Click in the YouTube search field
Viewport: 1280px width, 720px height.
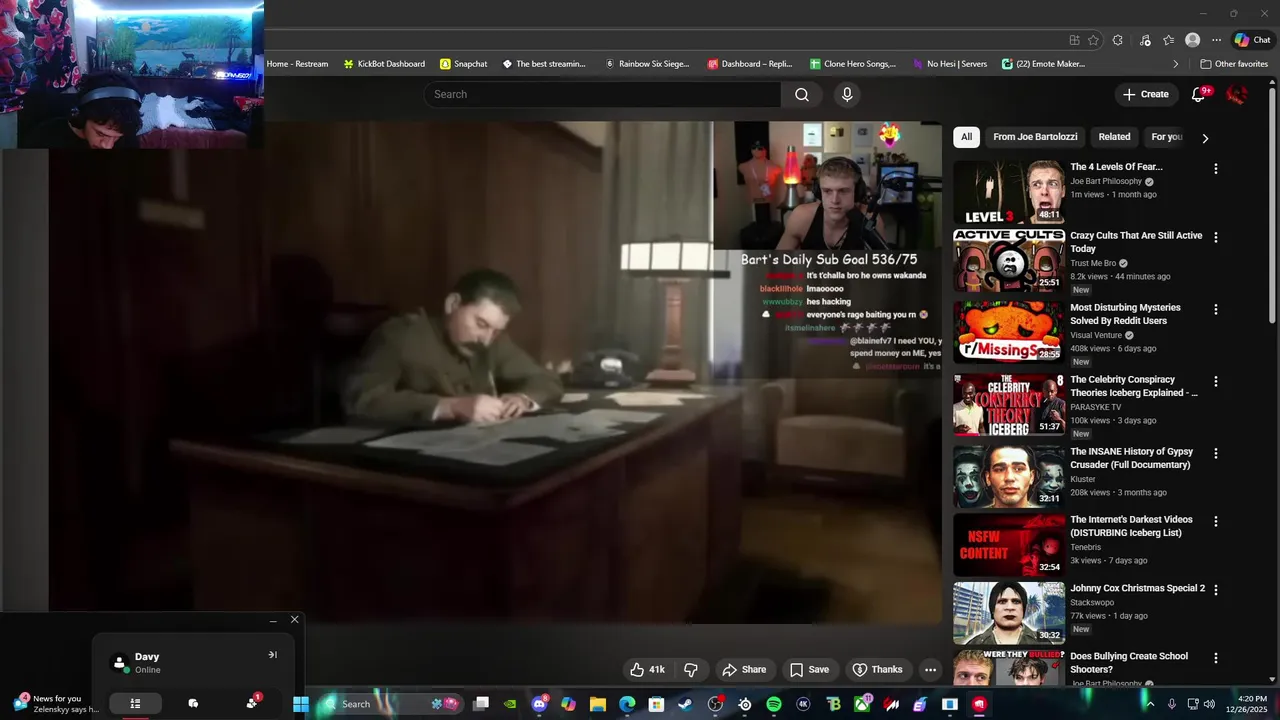(x=602, y=94)
